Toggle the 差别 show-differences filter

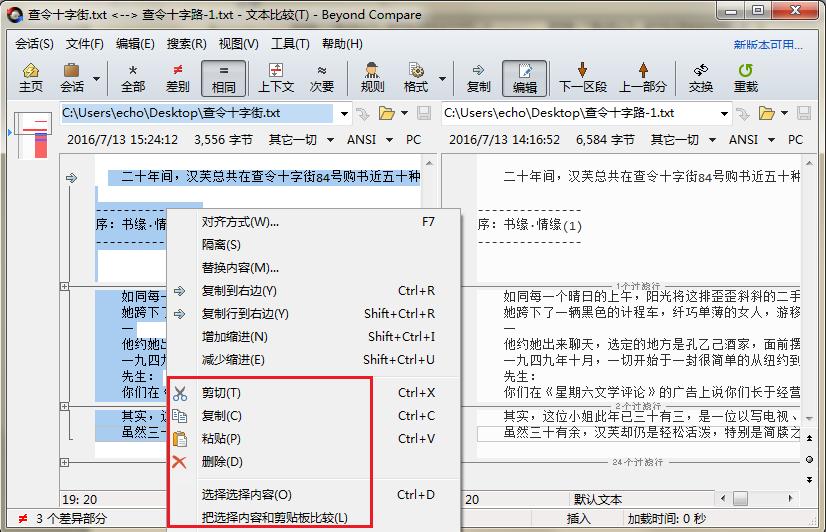178,78
